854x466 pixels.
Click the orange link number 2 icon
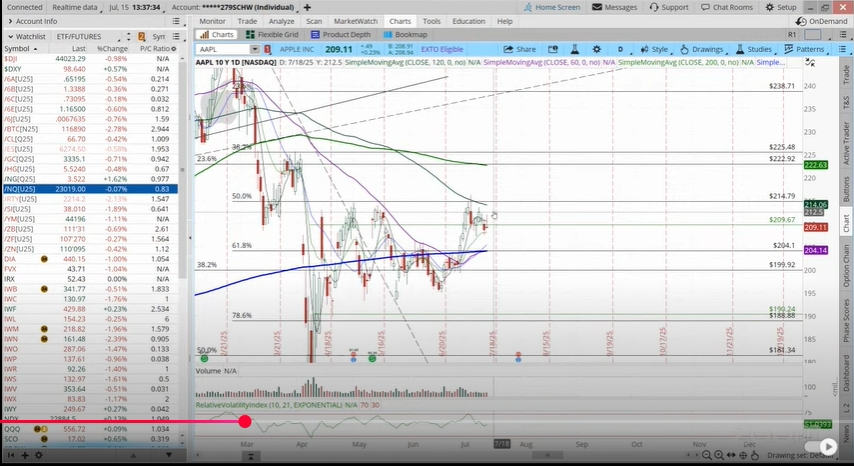pyautogui.click(x=142, y=36)
